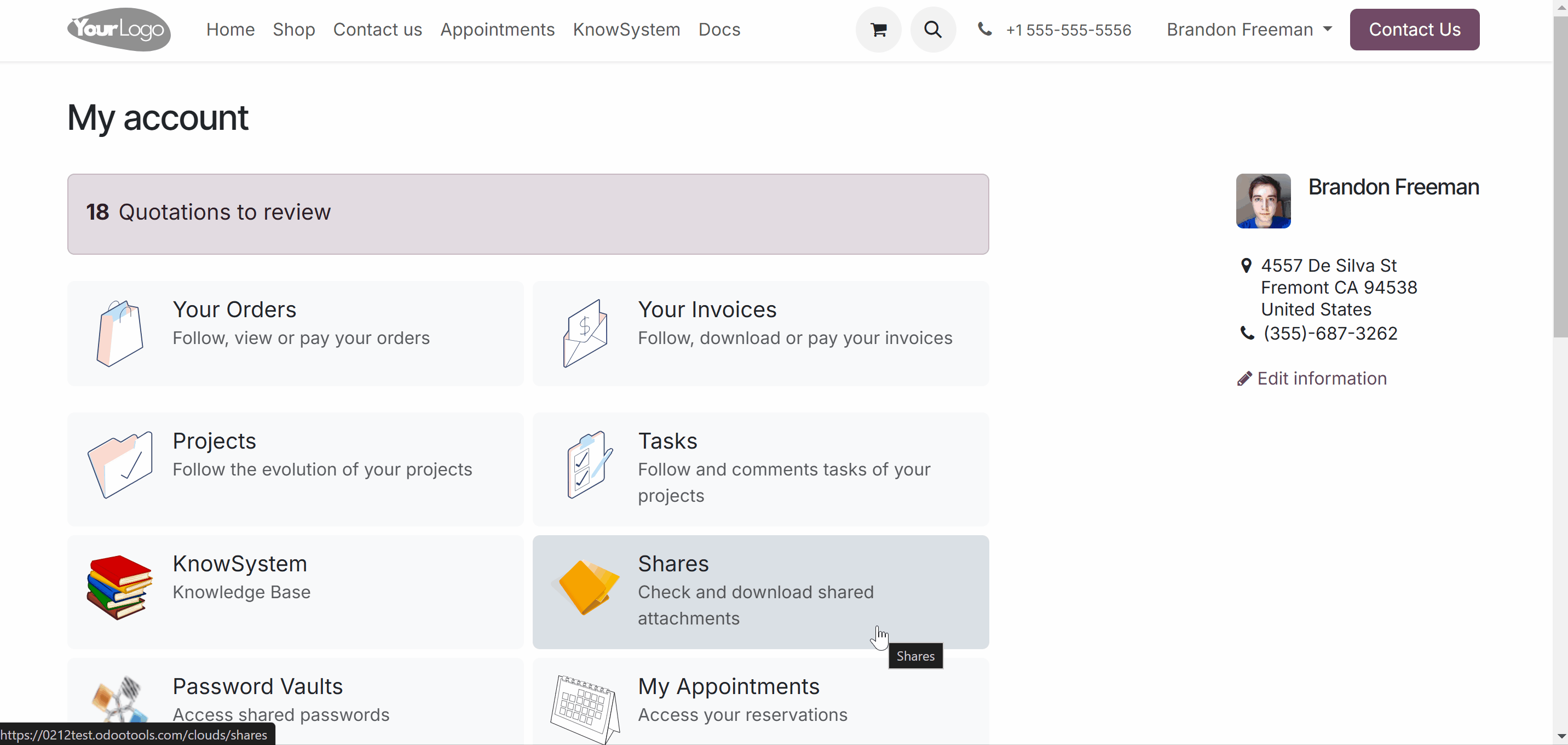Open the Tasks title link
This screenshot has width=1568, height=745.
668,441
